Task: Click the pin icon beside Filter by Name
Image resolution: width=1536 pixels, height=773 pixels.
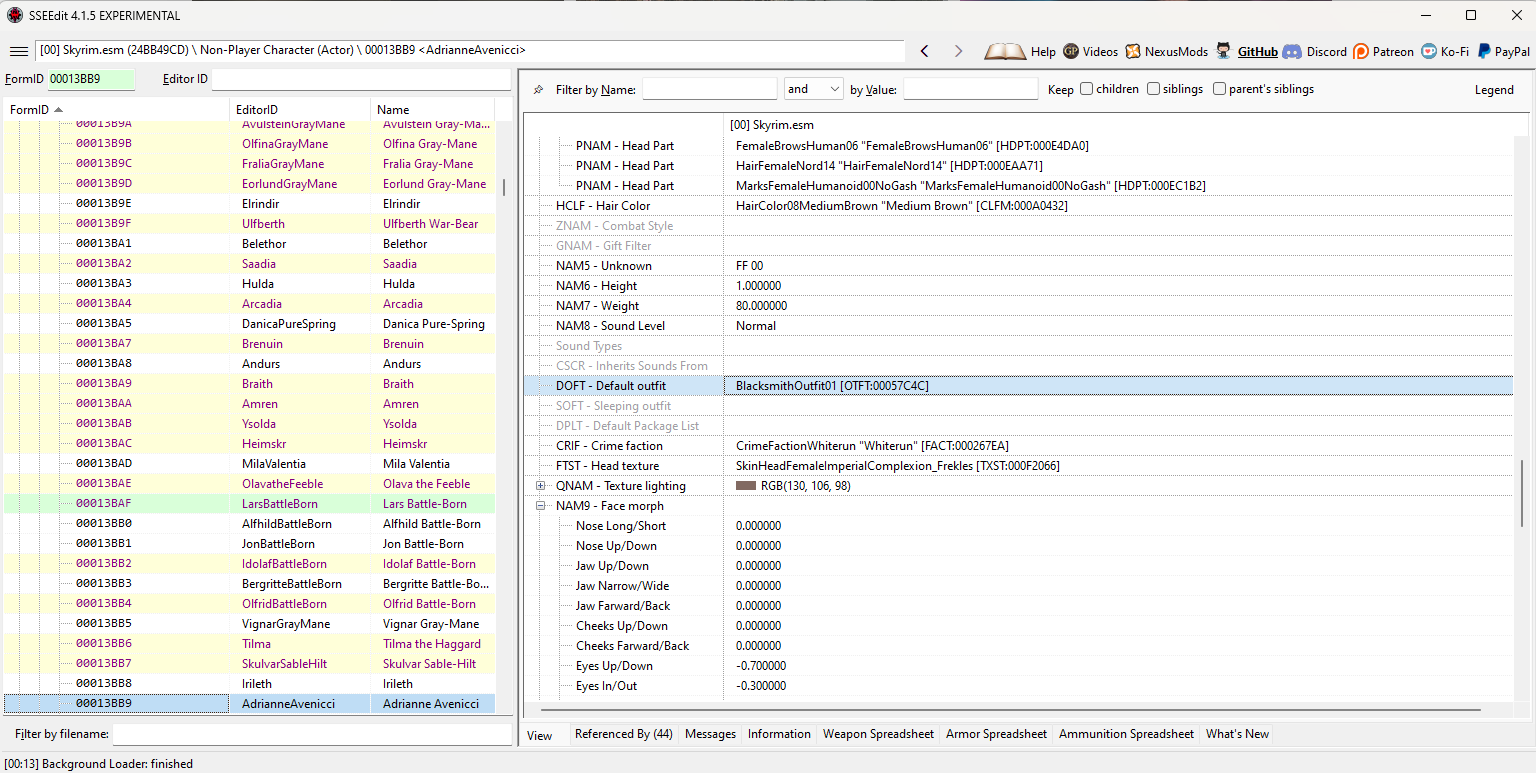Action: click(x=538, y=90)
